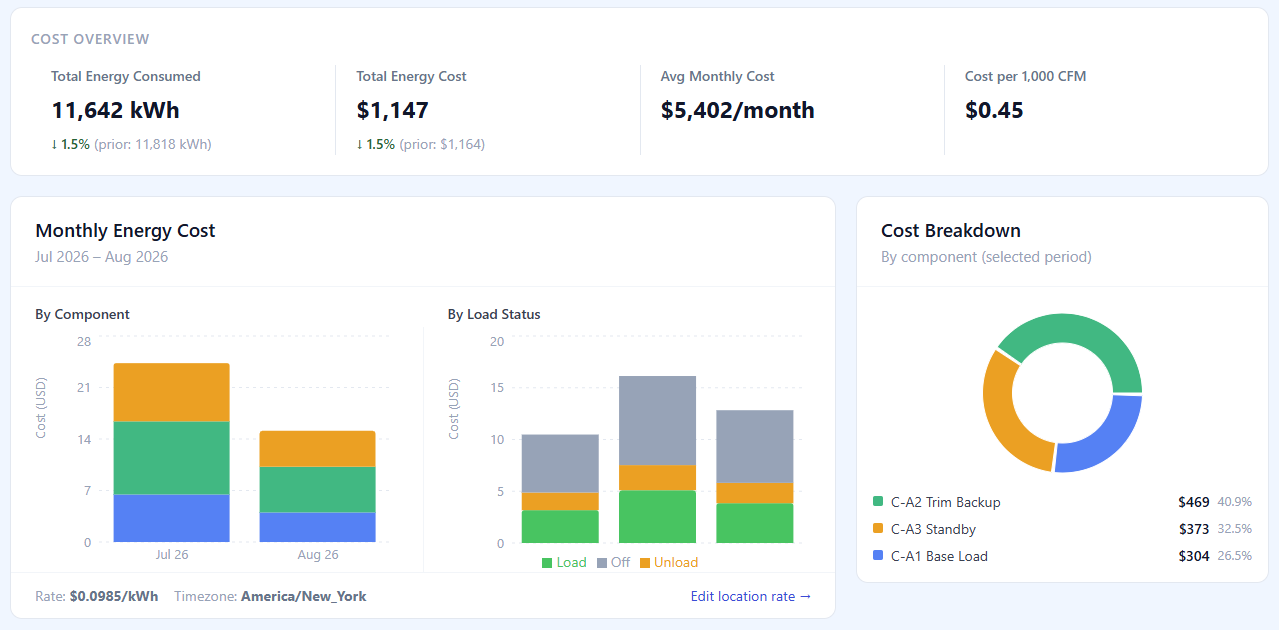Click the Edit location rate link

click(x=751, y=596)
